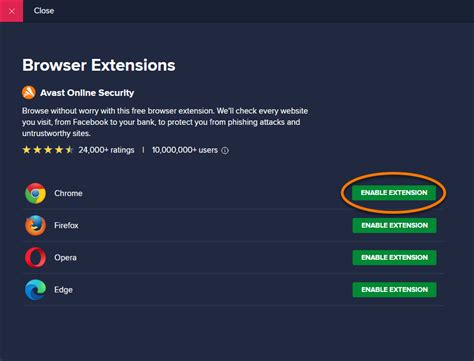474x361 pixels.
Task: Click the "24,000+ ratings" text
Action: tap(106, 150)
